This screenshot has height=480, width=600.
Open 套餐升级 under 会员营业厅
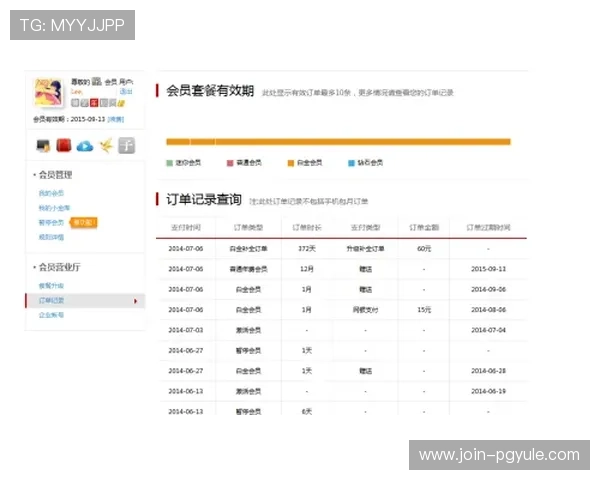[x=51, y=286]
